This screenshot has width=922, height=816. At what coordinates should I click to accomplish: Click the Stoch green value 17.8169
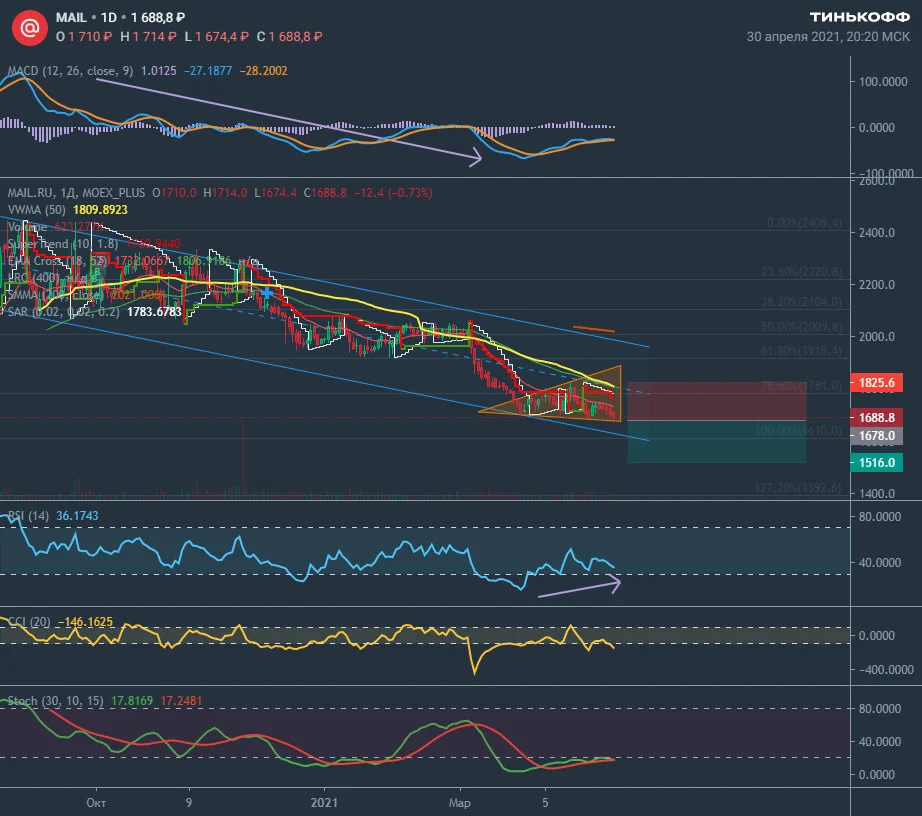(132, 701)
